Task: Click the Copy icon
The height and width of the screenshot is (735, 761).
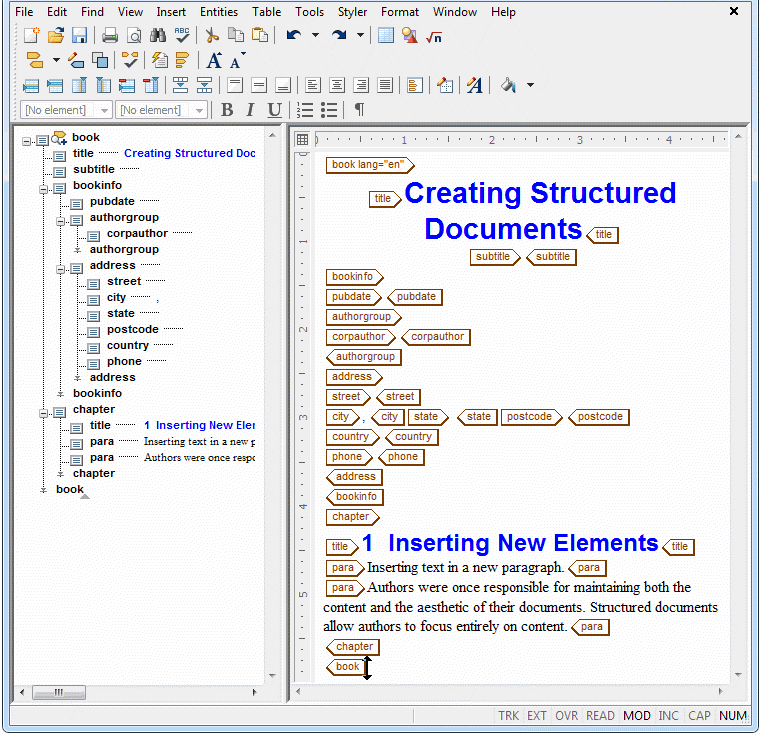Action: click(x=236, y=35)
